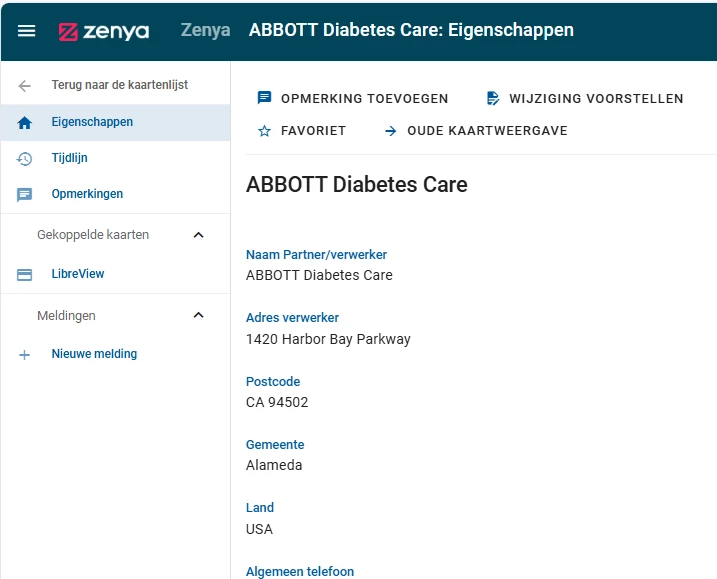Click Opmerking toevoegen button
The width and height of the screenshot is (717, 579).
pos(353,98)
